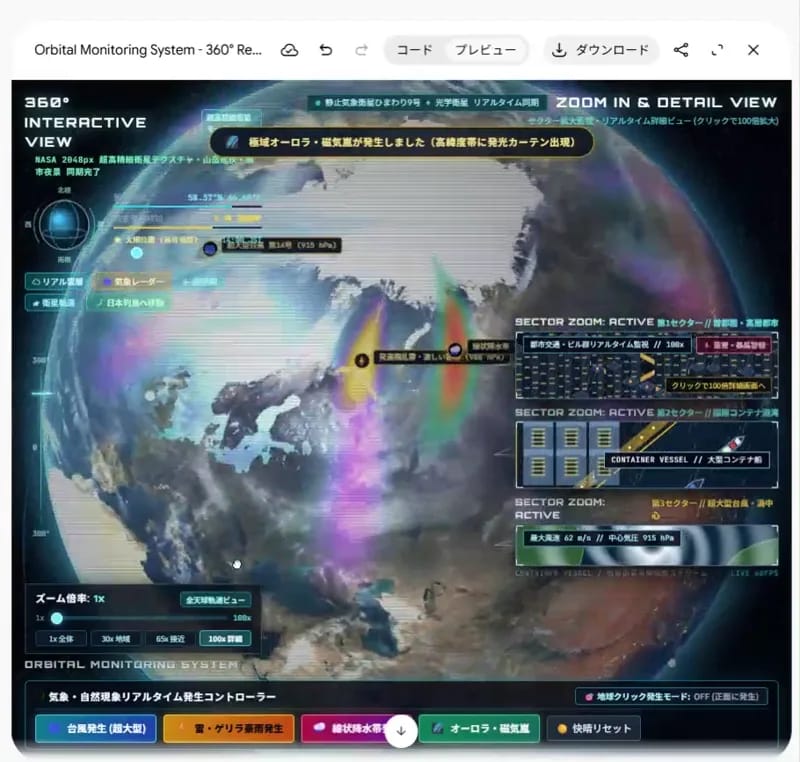Click the 日本列島へ移動 button
This screenshot has width=800, height=762.
[130, 303]
